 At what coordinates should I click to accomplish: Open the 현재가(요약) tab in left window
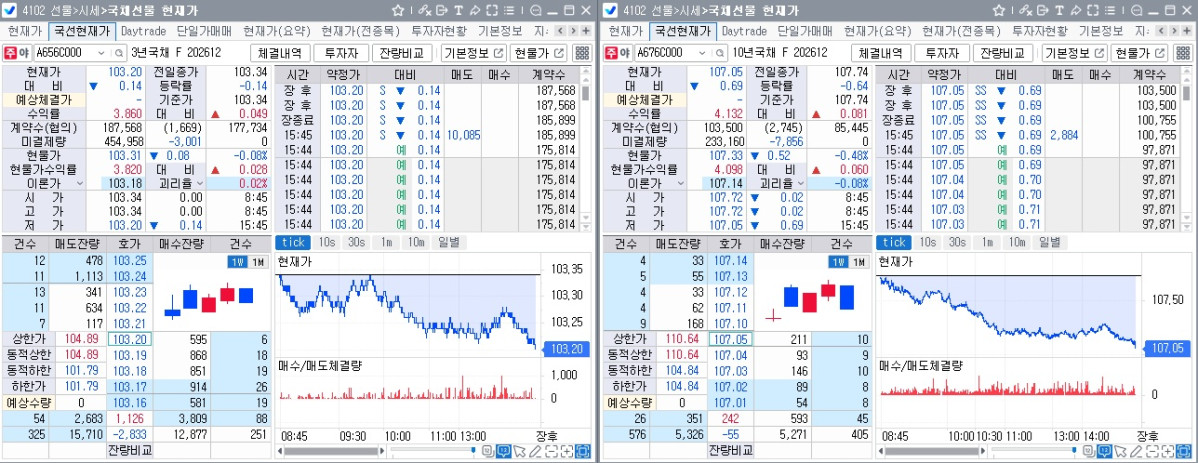click(x=277, y=31)
